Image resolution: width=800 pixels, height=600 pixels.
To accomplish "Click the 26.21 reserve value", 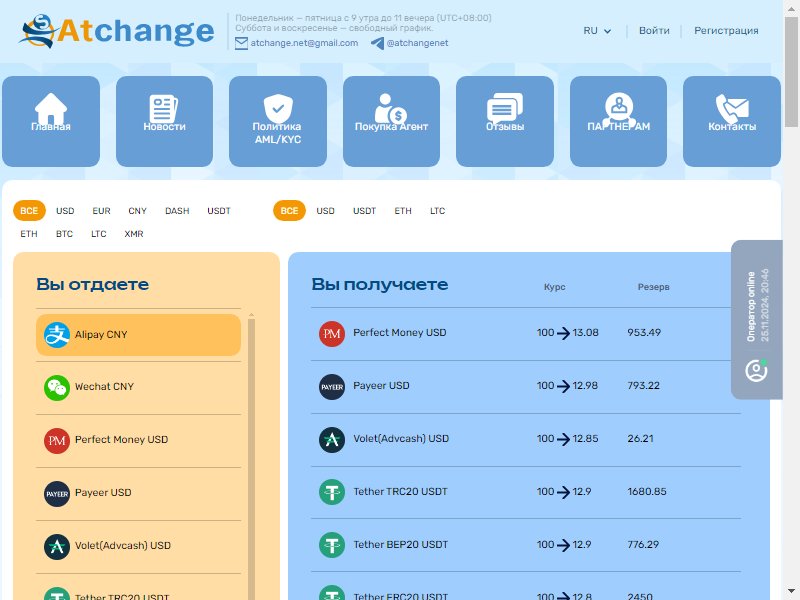I will pyautogui.click(x=640, y=439).
